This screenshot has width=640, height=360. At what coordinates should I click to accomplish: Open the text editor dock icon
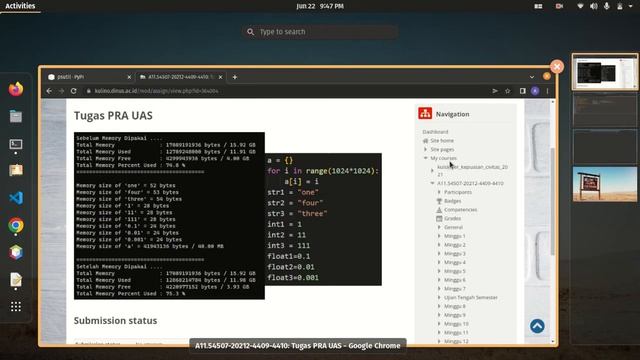coord(16,280)
